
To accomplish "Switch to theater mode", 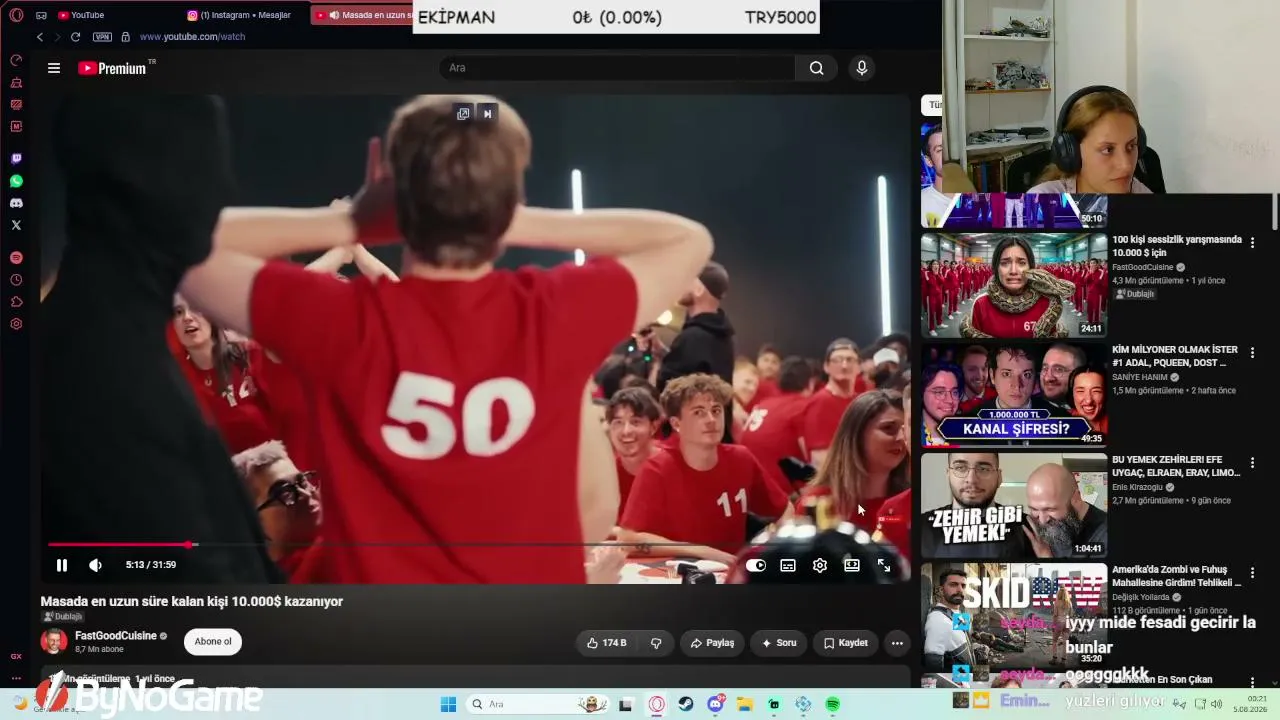I will (x=852, y=565).
